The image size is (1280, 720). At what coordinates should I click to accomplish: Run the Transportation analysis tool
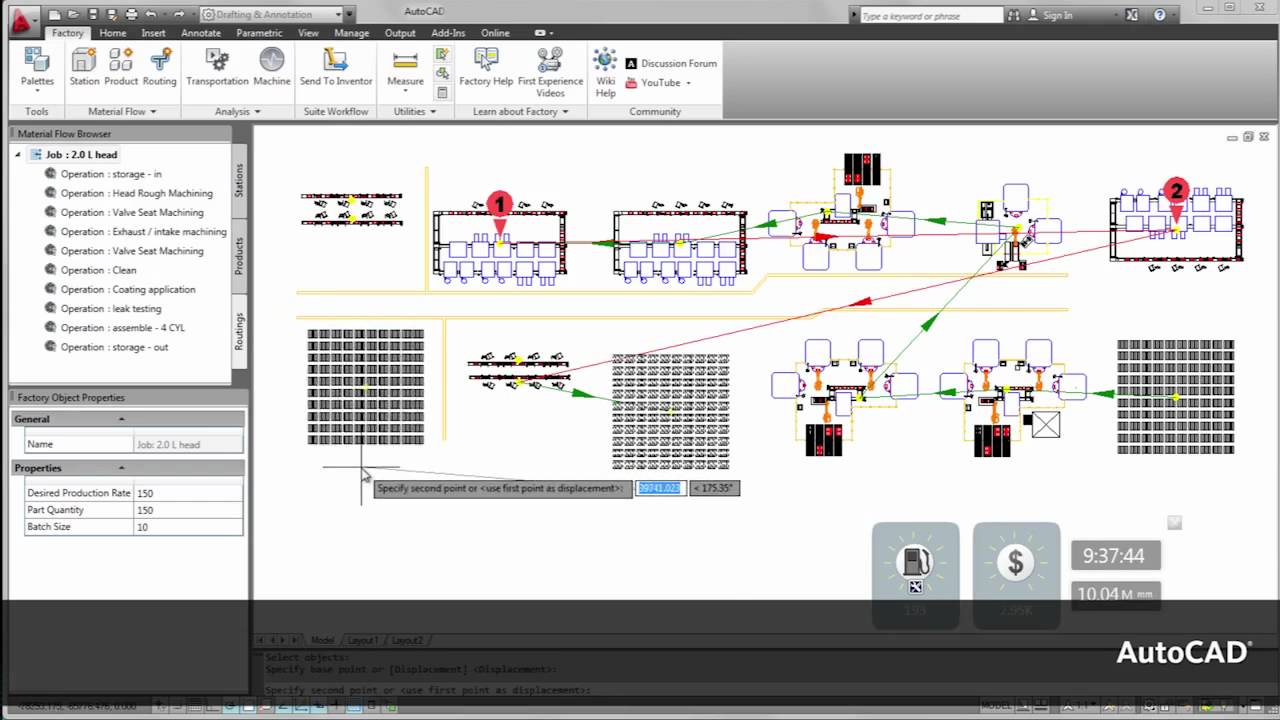pos(217,67)
